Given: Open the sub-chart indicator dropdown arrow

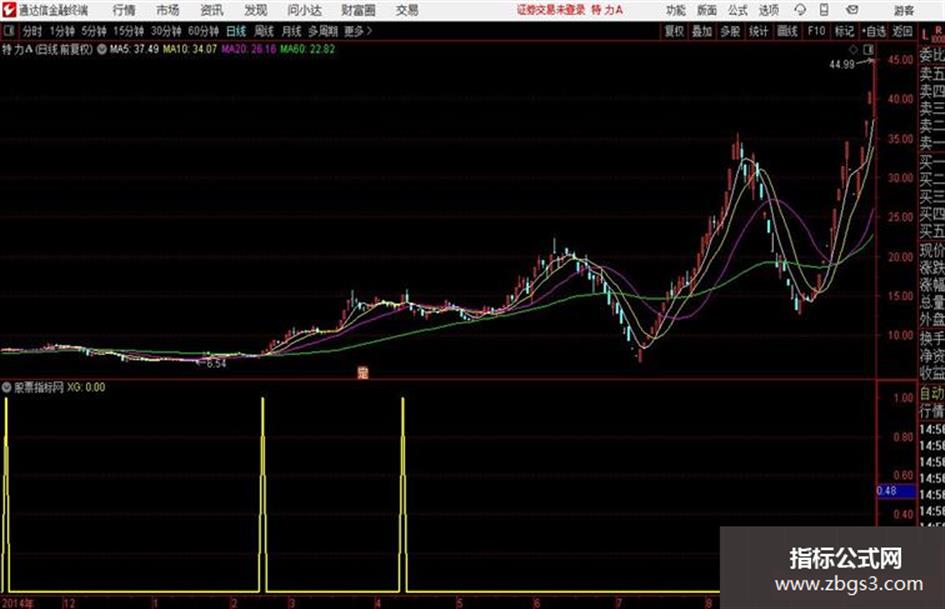Looking at the screenshot, I should point(7,387).
